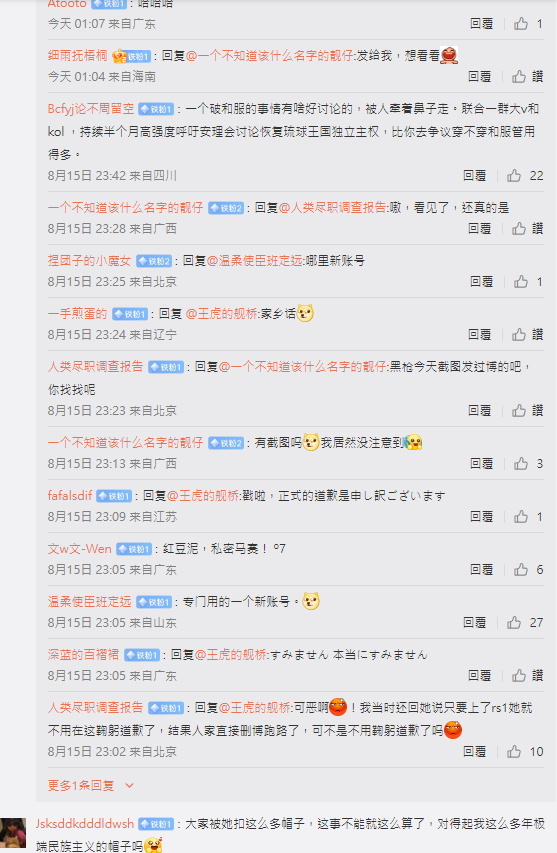This screenshot has width=557, height=853.
Task: Like the Bcfyj comment with 22 likes
Action: click(x=514, y=176)
